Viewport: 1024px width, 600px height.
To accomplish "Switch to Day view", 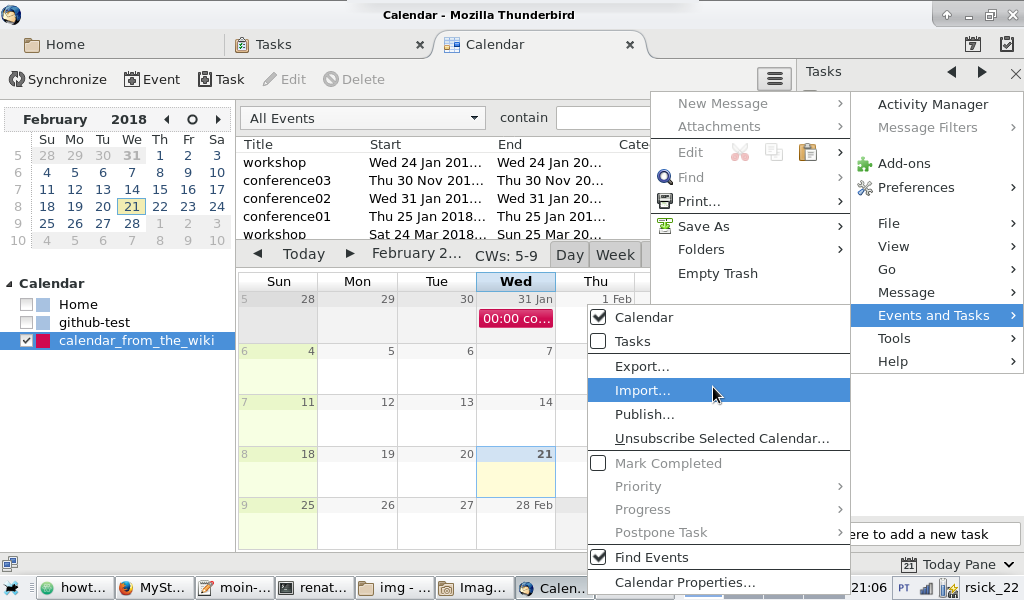I will click(569, 255).
